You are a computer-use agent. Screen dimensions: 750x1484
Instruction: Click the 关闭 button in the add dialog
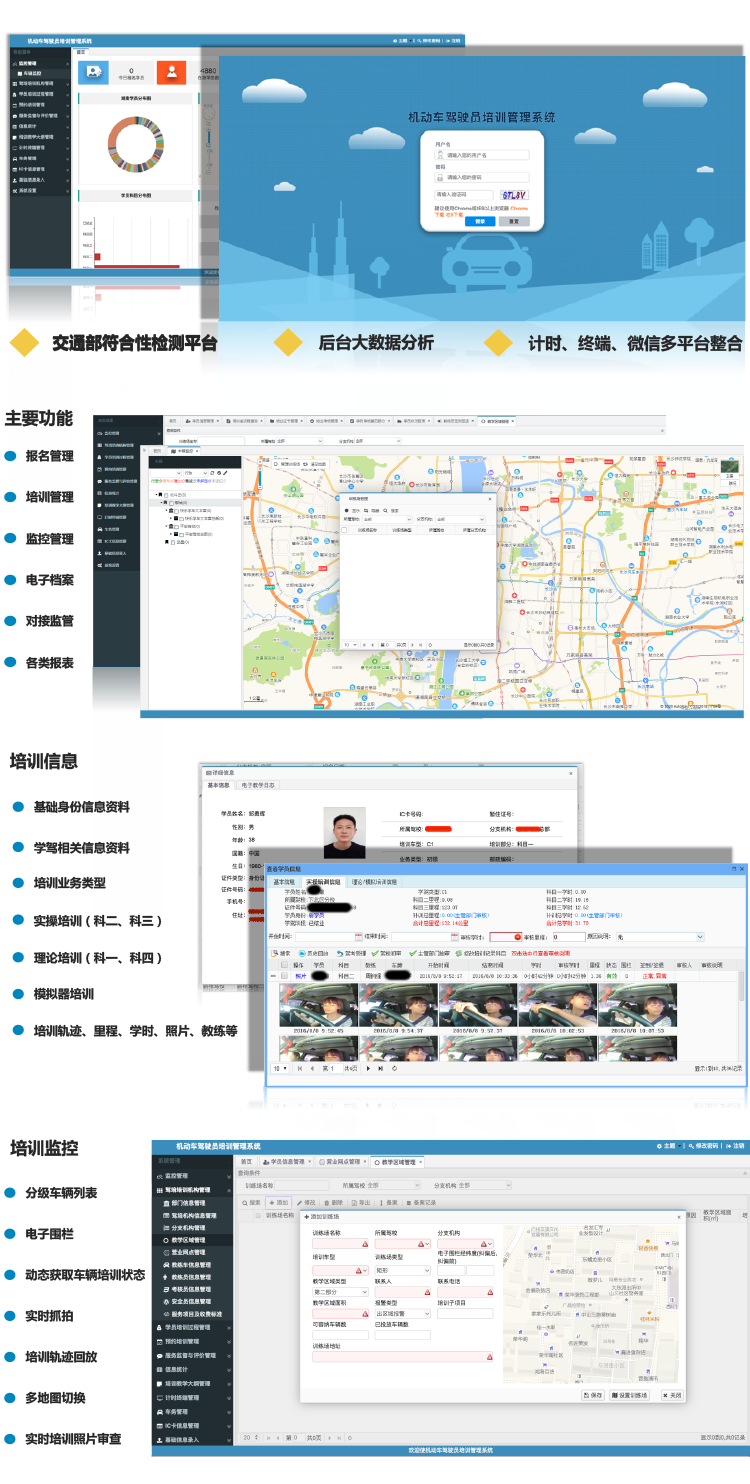674,1395
